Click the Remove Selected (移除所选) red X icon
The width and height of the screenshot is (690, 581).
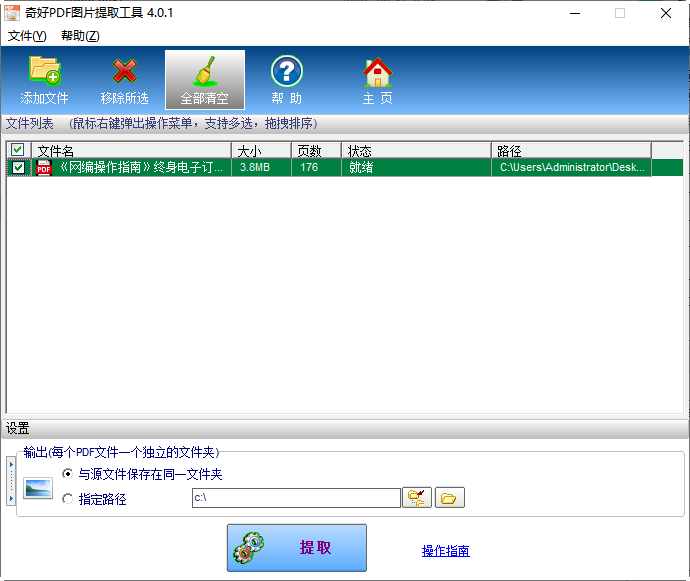(124, 79)
